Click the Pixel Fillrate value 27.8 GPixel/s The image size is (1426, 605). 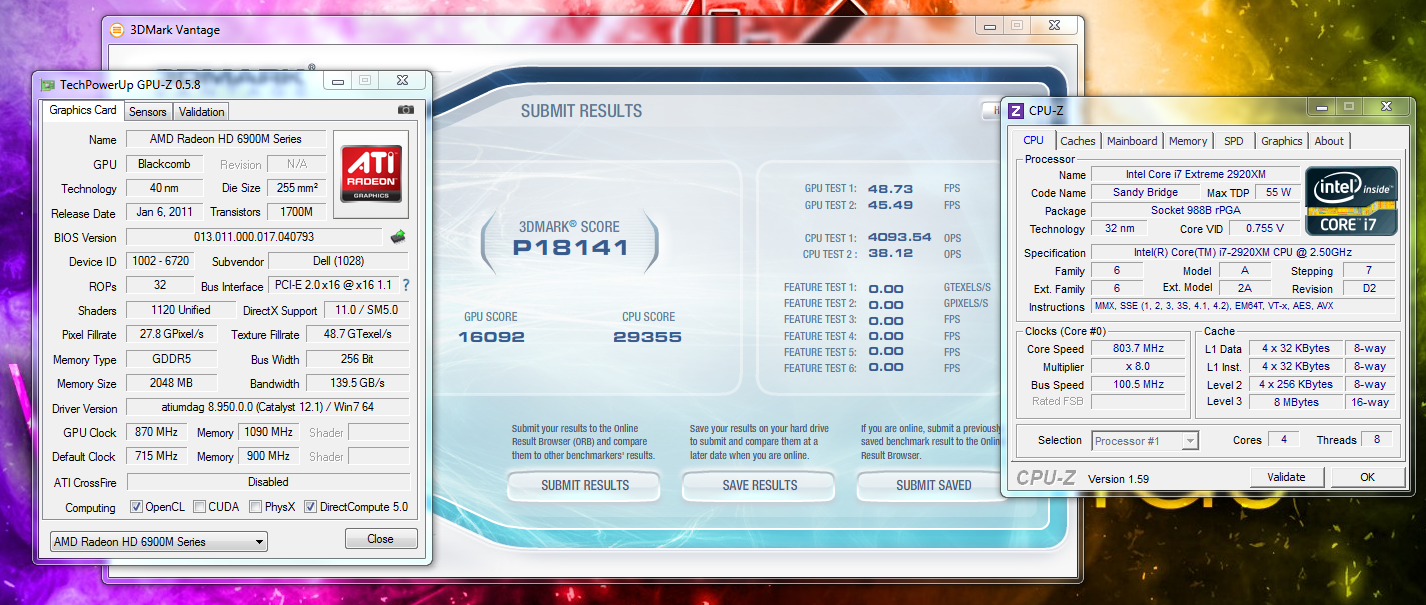(172, 334)
